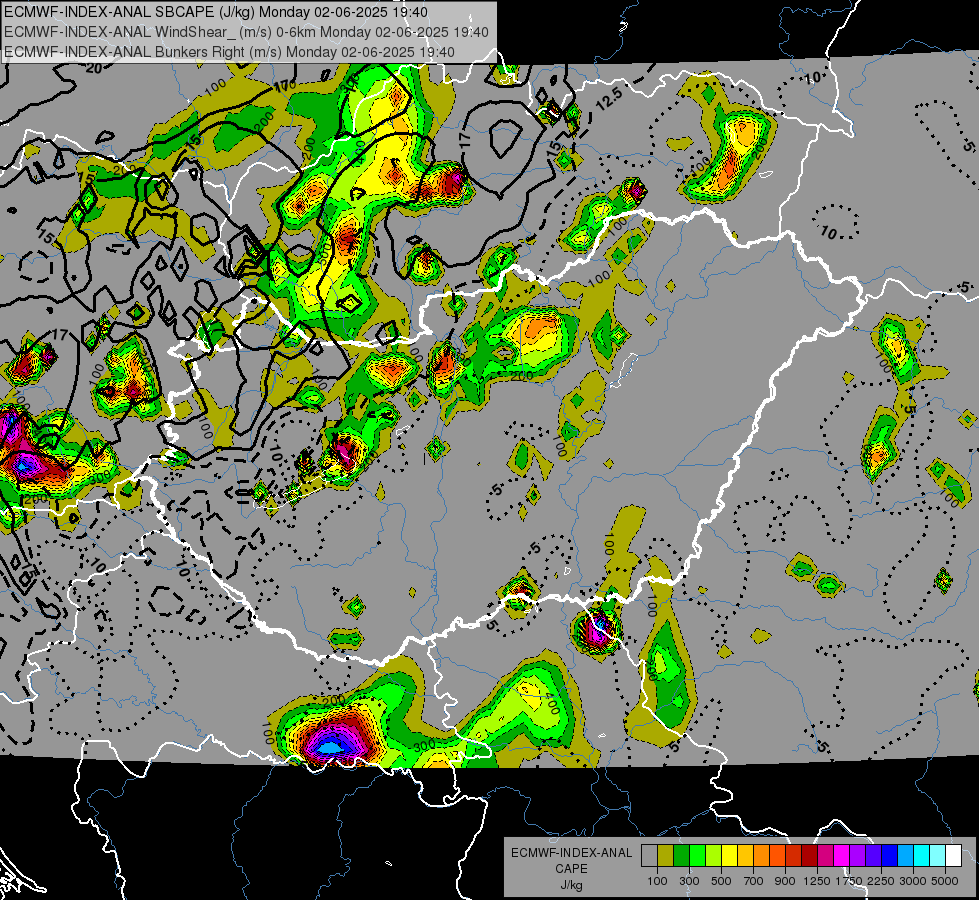The height and width of the screenshot is (900, 979).
Task: Click the legend value 5000
Action: click(x=945, y=881)
